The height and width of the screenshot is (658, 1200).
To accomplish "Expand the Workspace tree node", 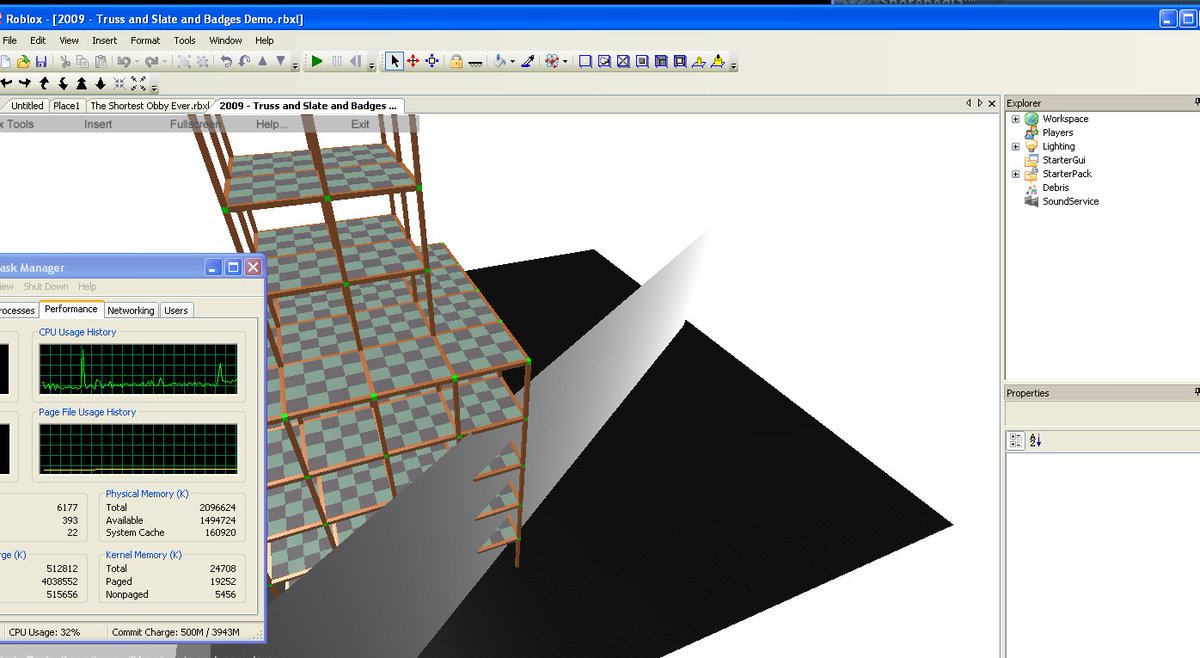I will (x=1015, y=119).
